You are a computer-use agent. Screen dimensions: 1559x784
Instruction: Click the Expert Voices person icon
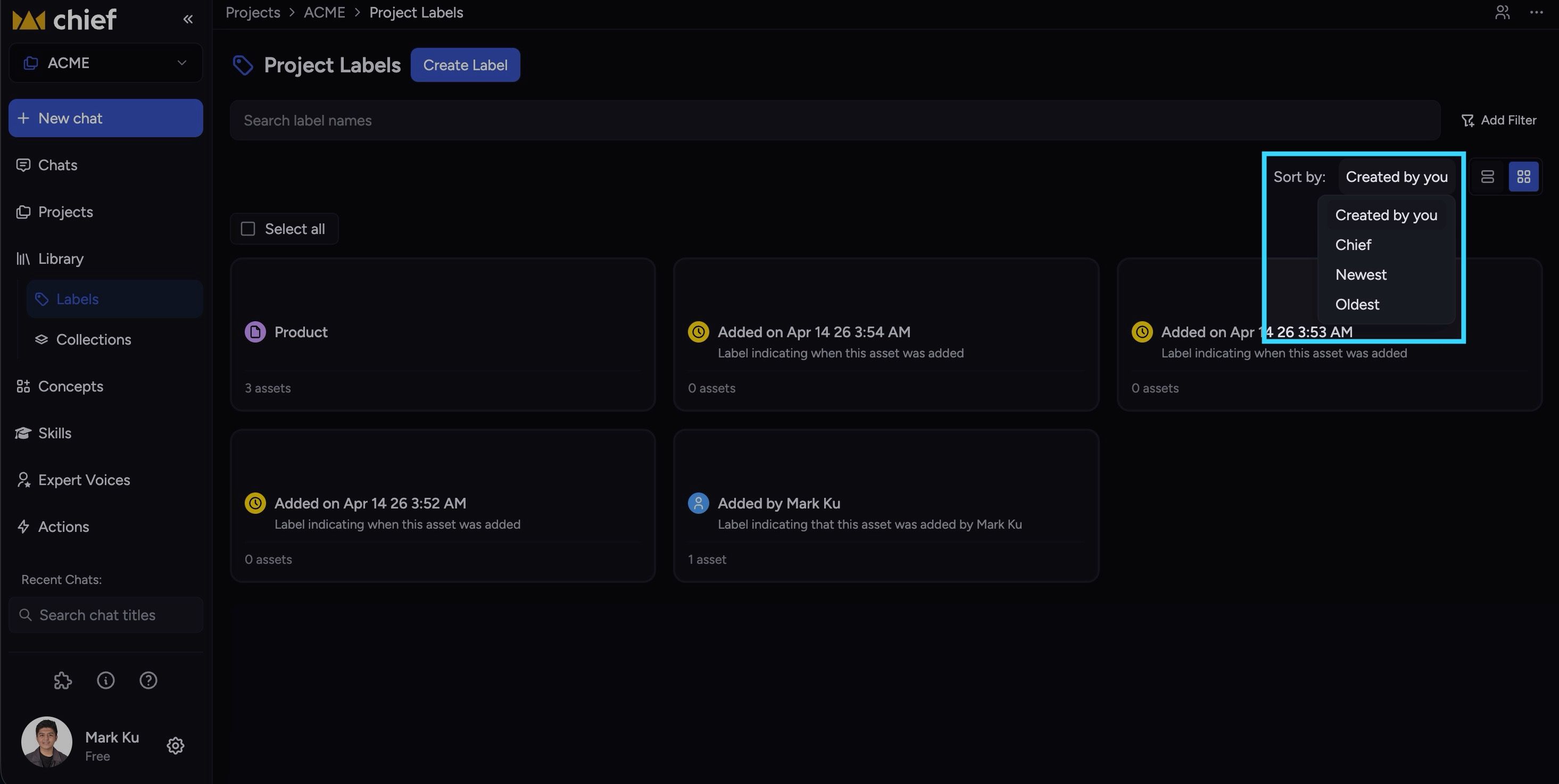coord(23,480)
